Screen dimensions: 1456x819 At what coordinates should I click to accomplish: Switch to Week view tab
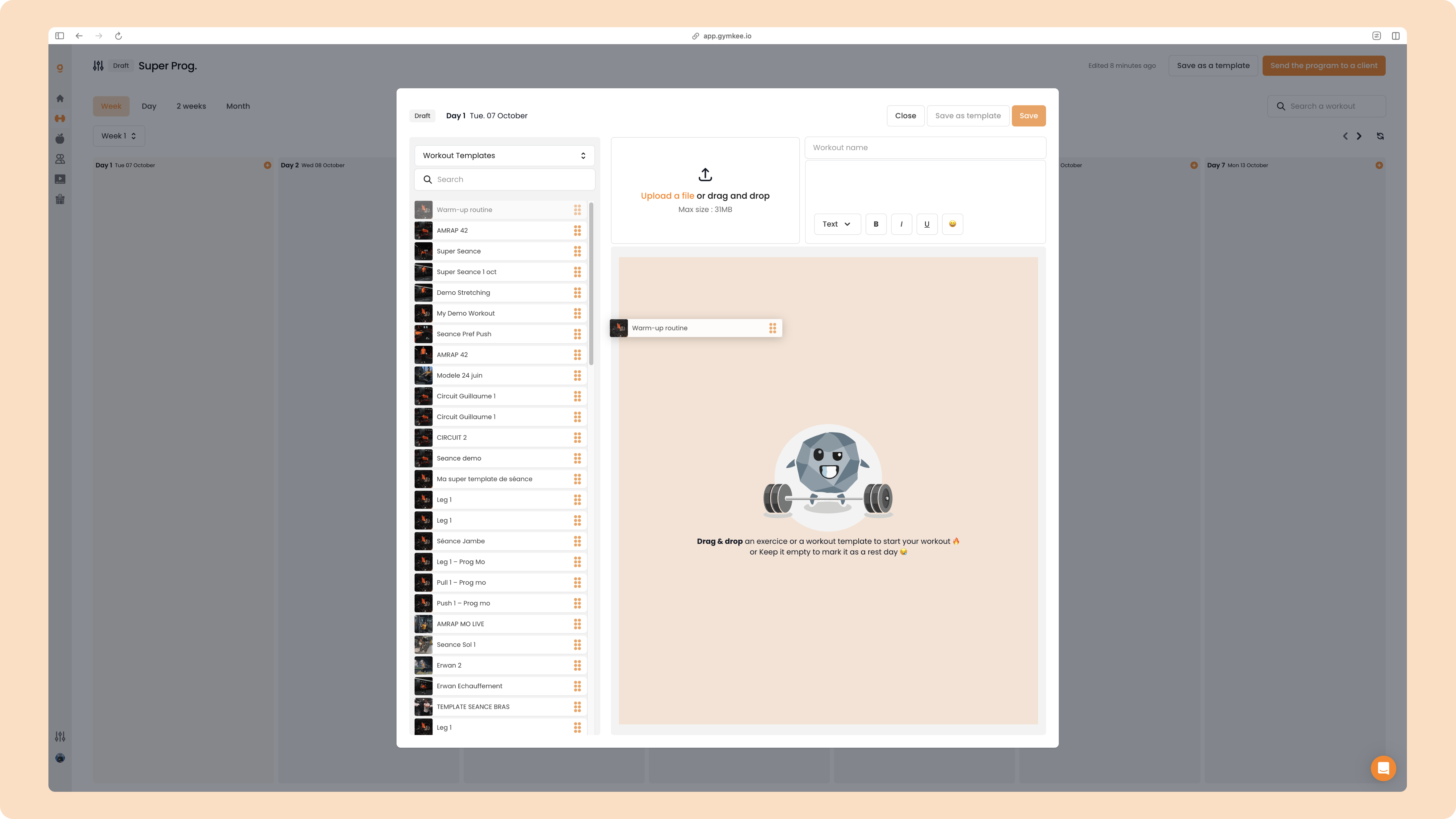[111, 106]
